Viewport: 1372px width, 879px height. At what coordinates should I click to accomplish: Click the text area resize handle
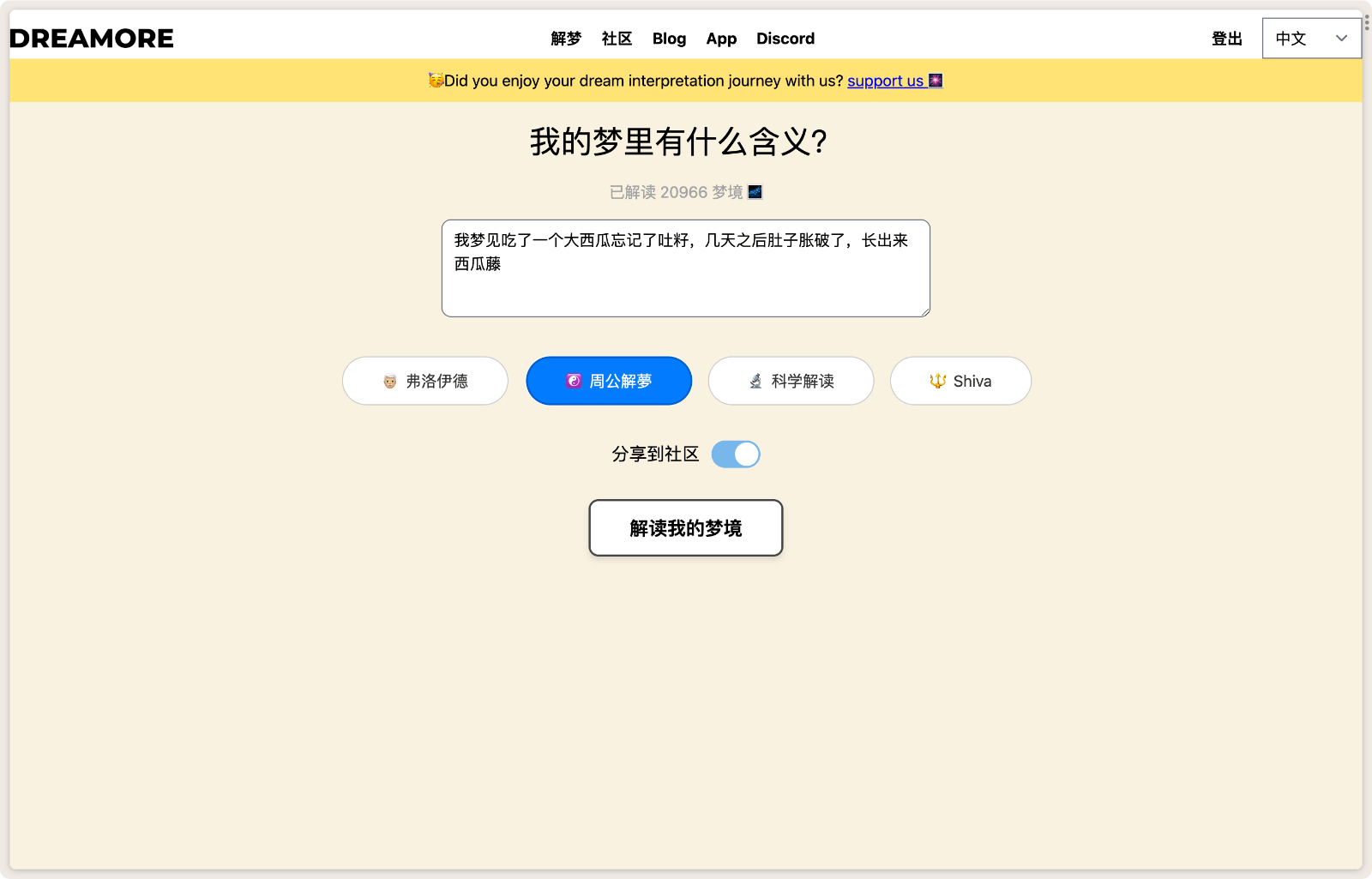(x=925, y=312)
